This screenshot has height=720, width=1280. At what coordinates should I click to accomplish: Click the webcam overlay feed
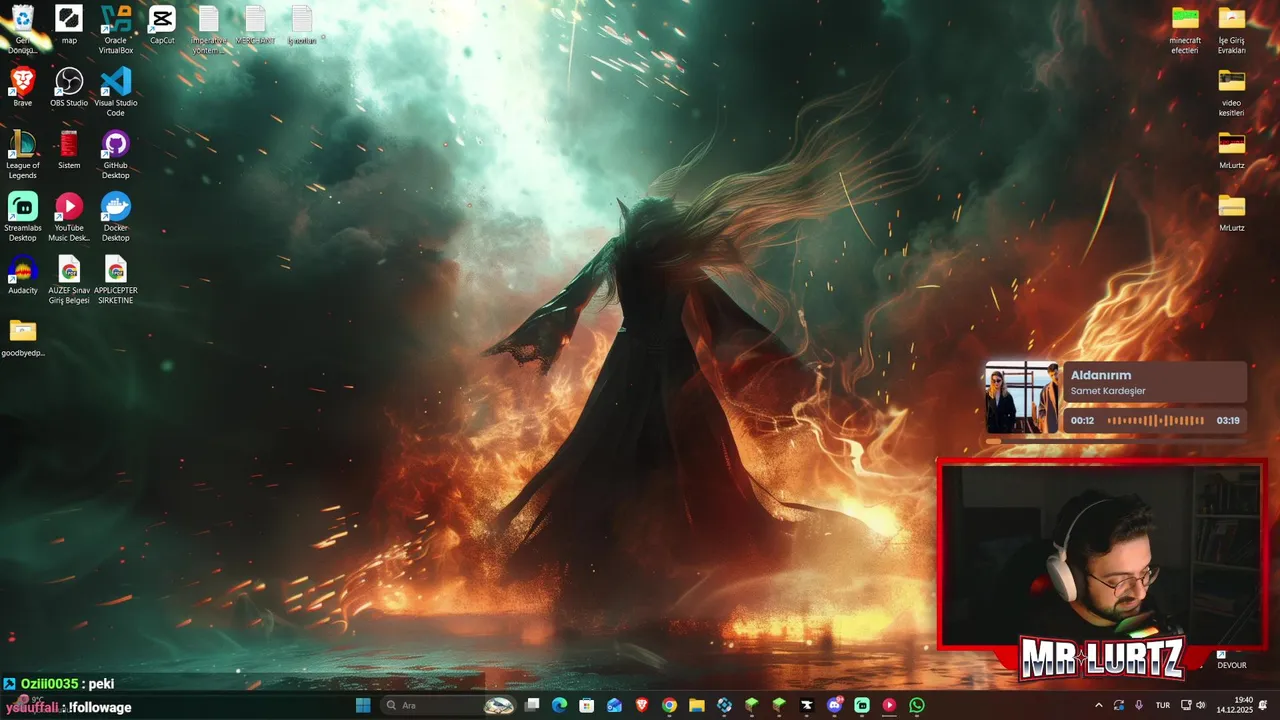1102,556
